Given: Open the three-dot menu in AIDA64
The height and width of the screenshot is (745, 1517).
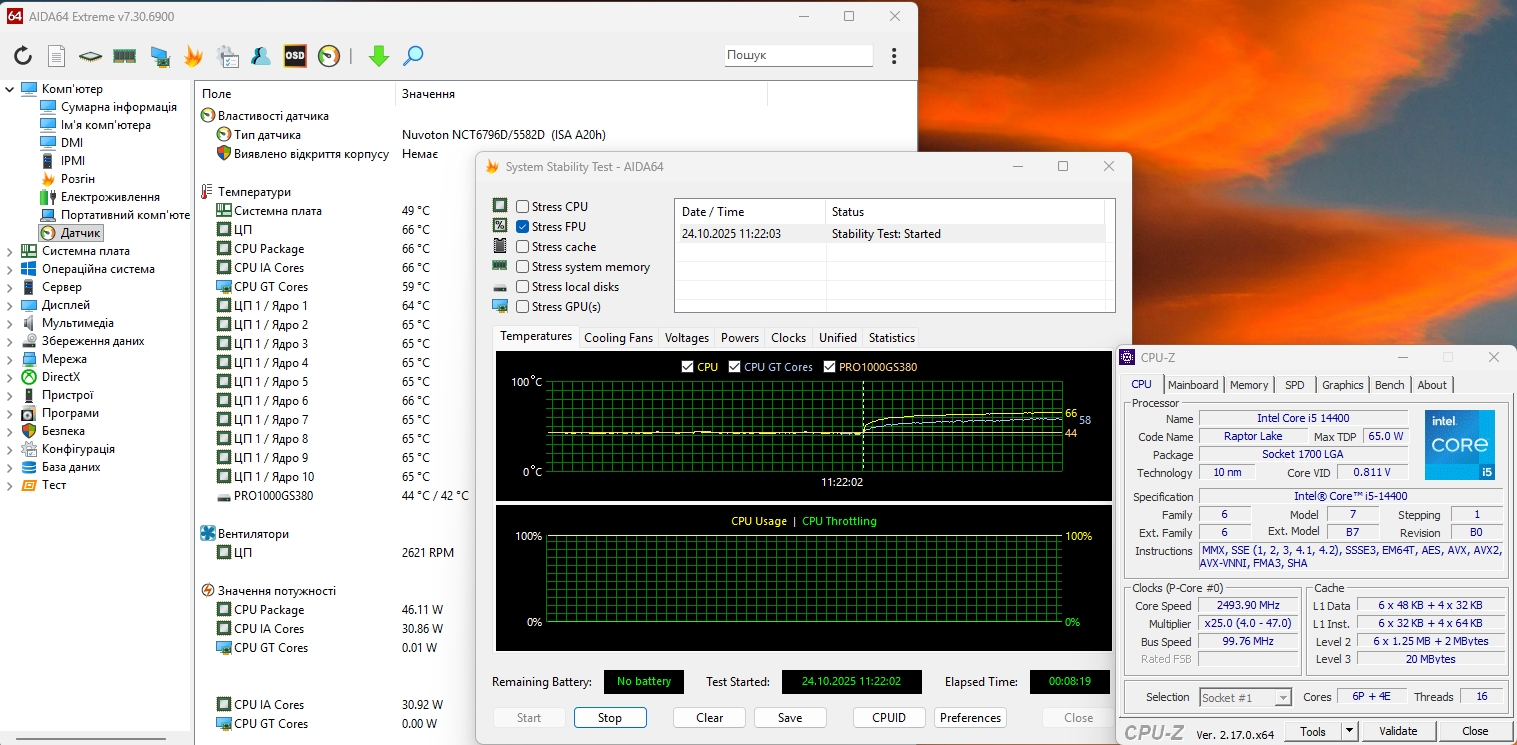Looking at the screenshot, I should coord(894,56).
